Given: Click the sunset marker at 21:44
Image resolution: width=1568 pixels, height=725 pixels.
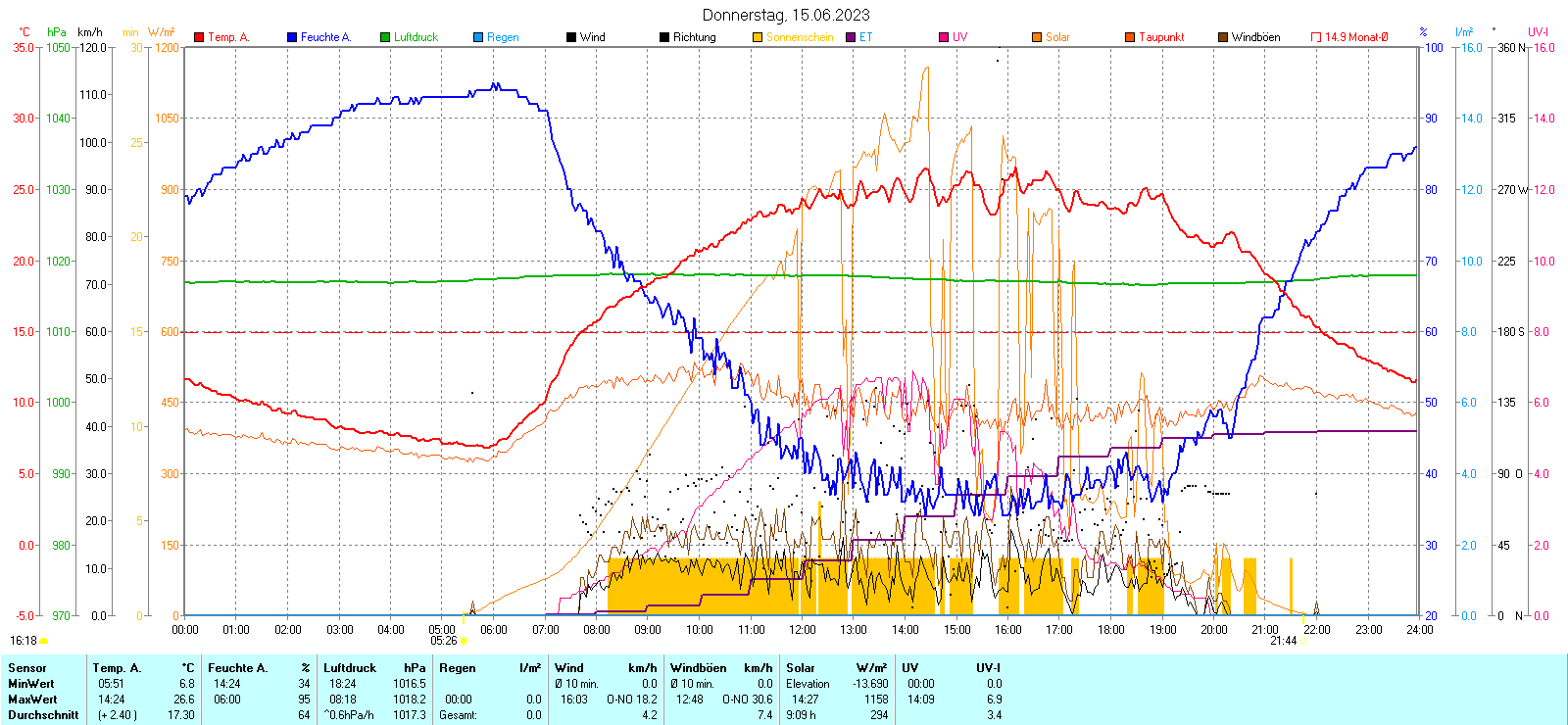Looking at the screenshot, I should tap(1303, 641).
